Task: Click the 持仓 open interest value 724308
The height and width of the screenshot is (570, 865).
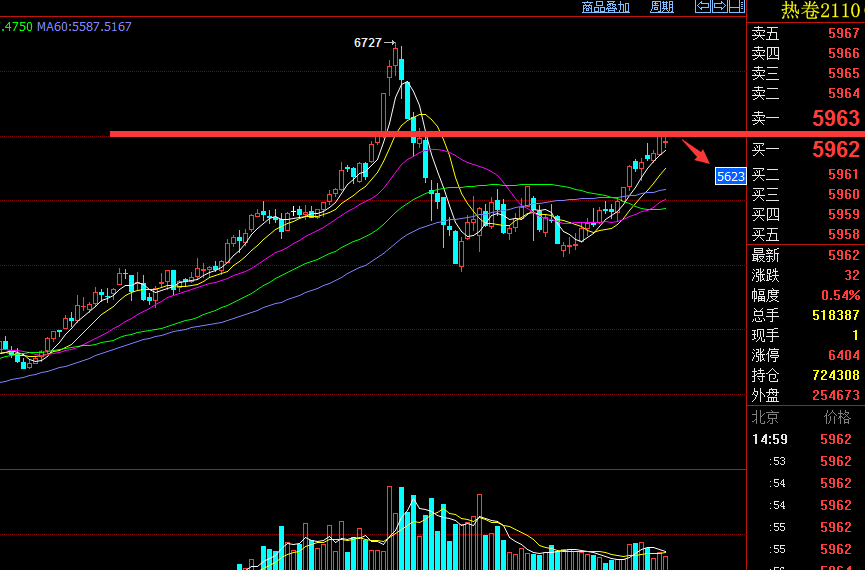Action: (835, 375)
